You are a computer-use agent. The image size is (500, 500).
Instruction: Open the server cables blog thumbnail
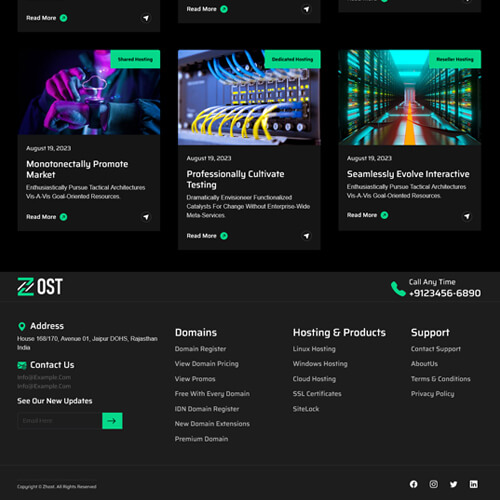click(x=249, y=97)
